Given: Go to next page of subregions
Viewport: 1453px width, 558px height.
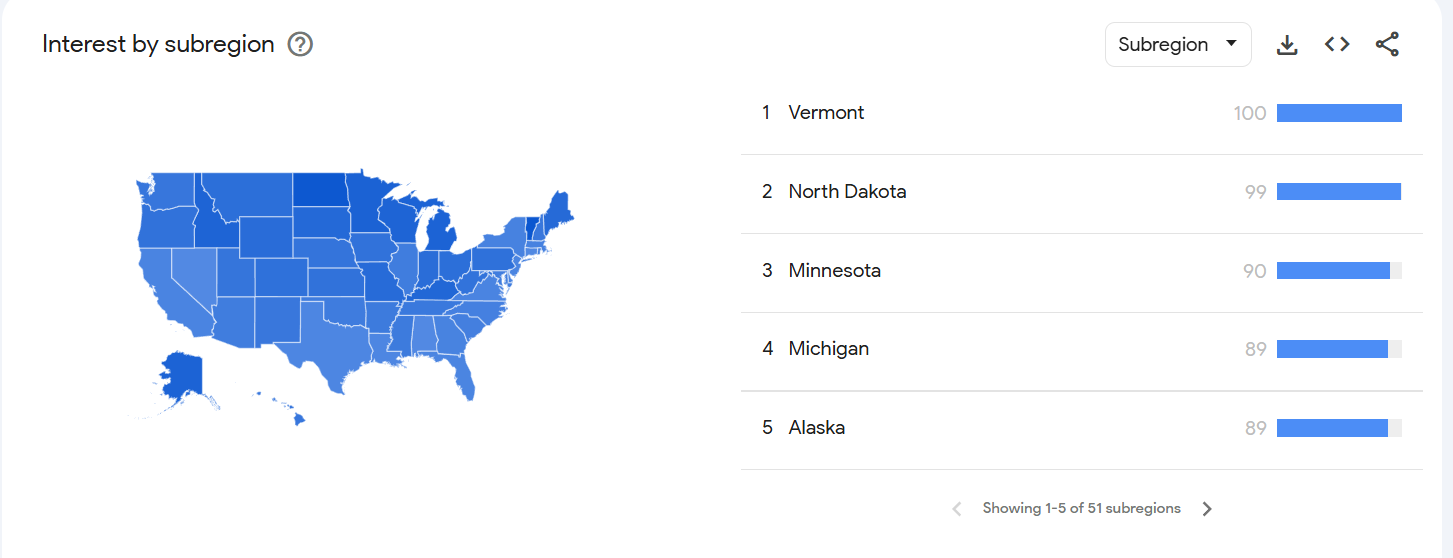Looking at the screenshot, I should (1207, 509).
